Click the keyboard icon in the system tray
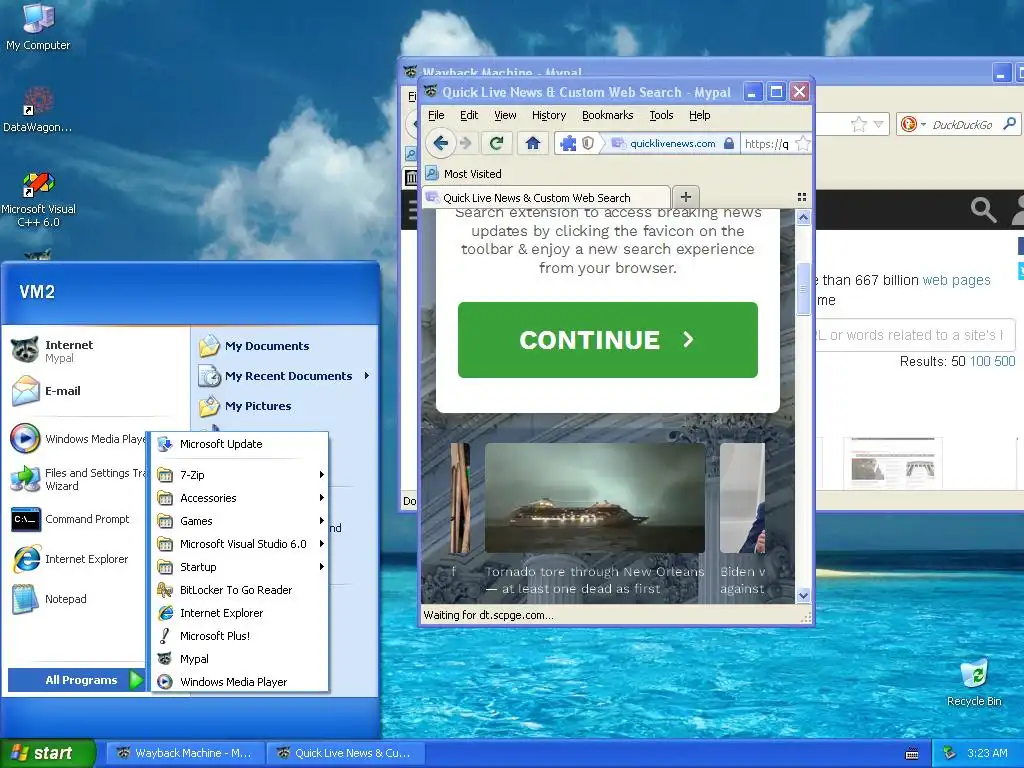 (912, 754)
